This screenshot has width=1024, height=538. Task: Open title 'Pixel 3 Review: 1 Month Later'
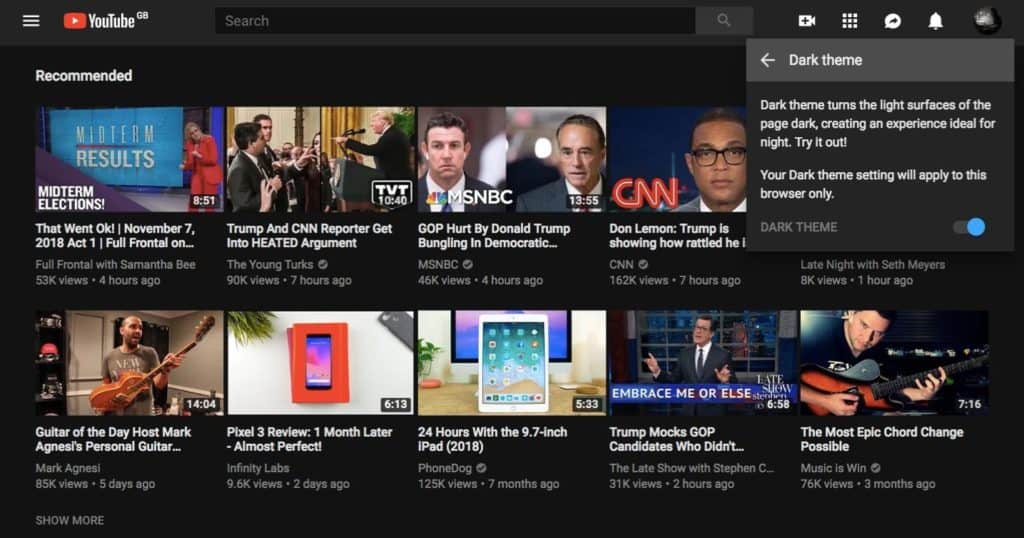click(310, 439)
